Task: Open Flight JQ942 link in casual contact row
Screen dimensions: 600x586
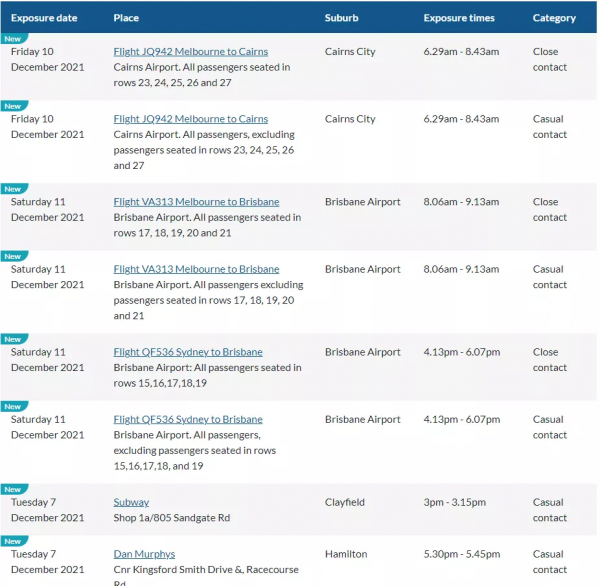Action: [x=191, y=119]
